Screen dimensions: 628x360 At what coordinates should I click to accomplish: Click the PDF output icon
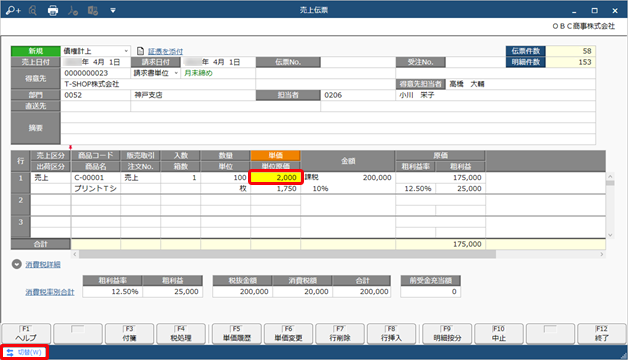[73, 10]
